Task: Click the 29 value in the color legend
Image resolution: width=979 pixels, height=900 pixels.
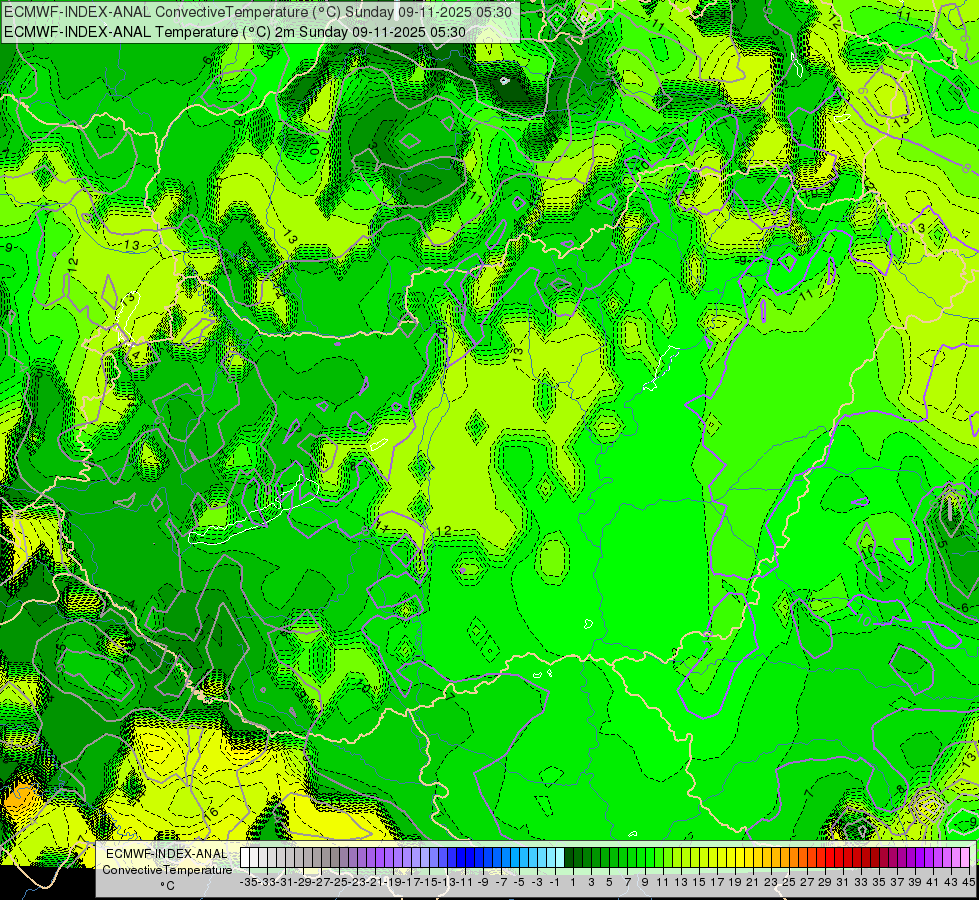Action: click(825, 882)
